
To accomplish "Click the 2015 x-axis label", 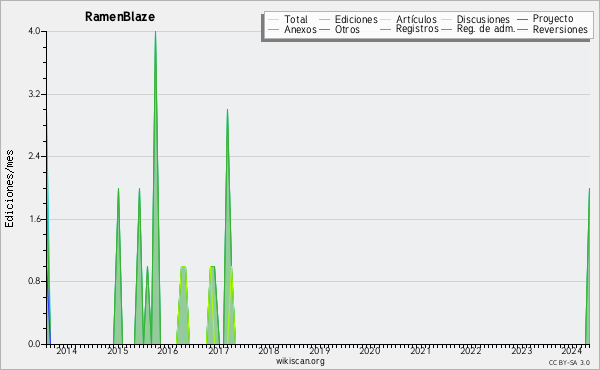I will pos(117,351).
